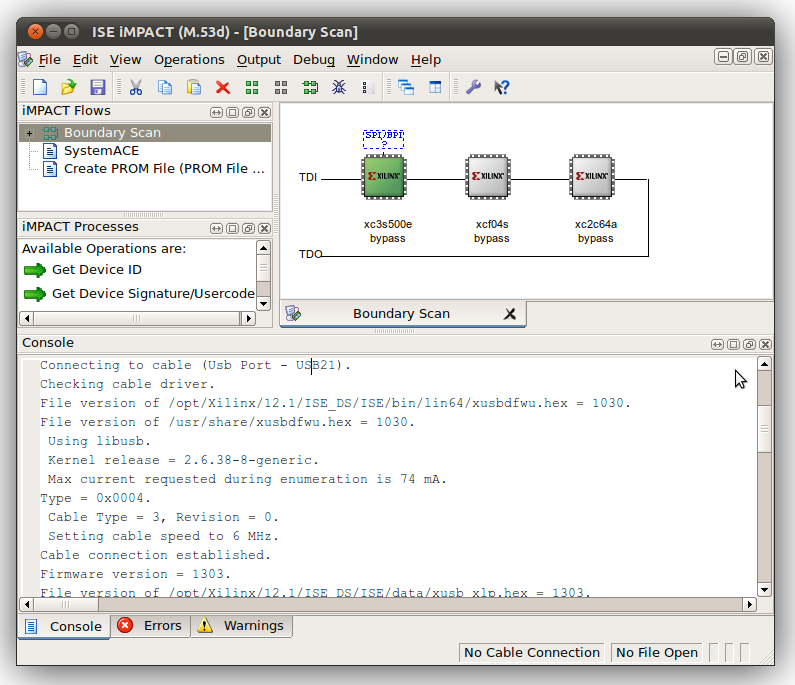Select the xcf04s Xilinx chip
The height and width of the screenshot is (685, 795).
click(488, 176)
